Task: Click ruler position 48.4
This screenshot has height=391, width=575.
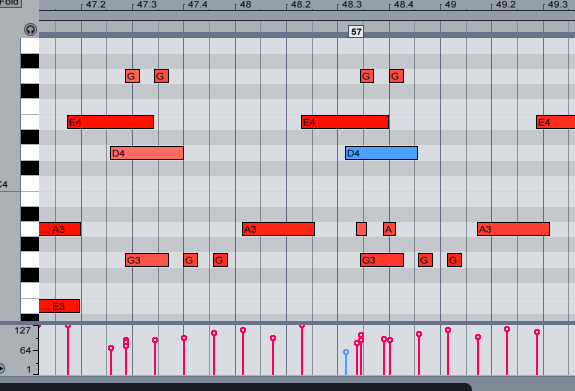Action: click(x=403, y=4)
